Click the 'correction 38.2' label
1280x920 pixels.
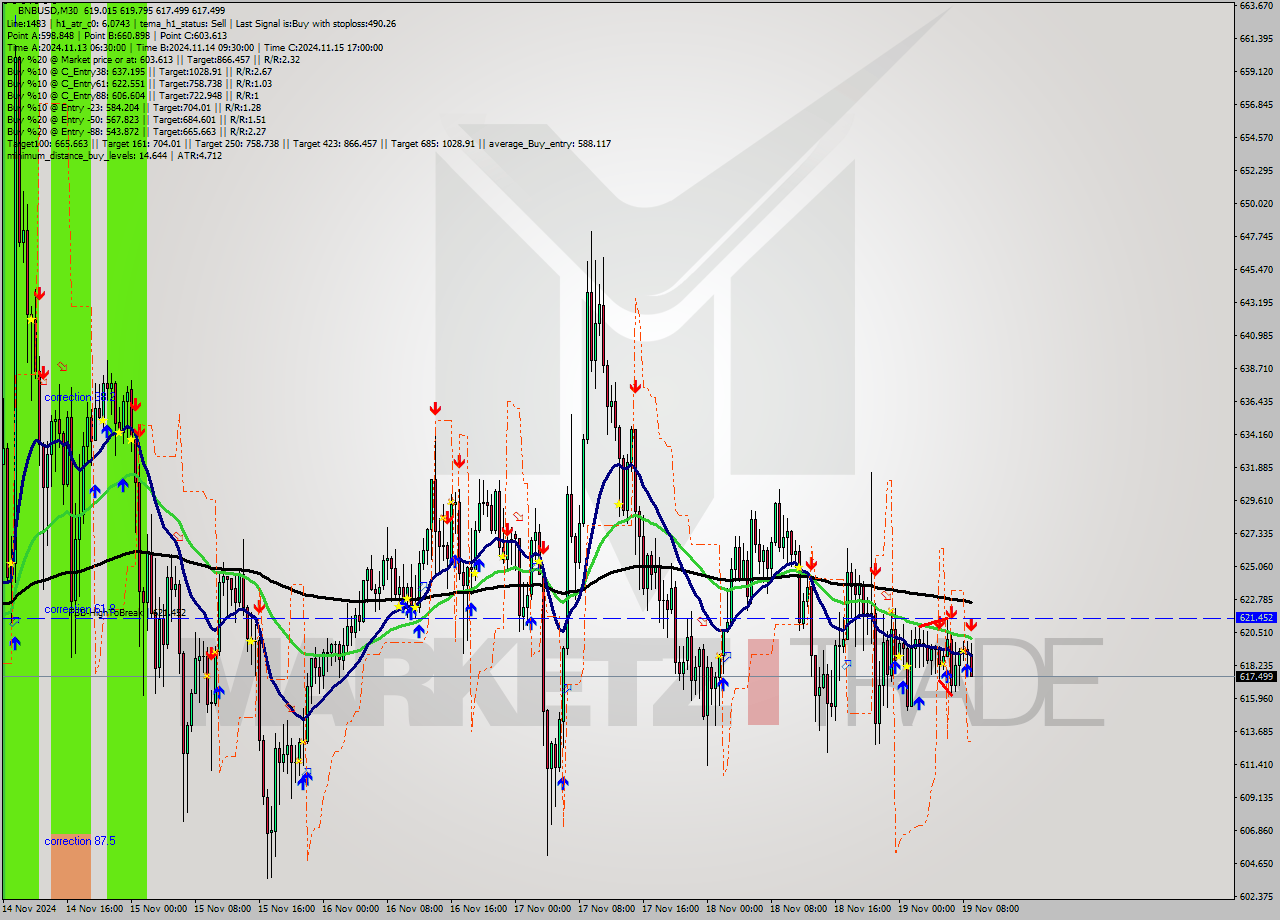[x=80, y=397]
